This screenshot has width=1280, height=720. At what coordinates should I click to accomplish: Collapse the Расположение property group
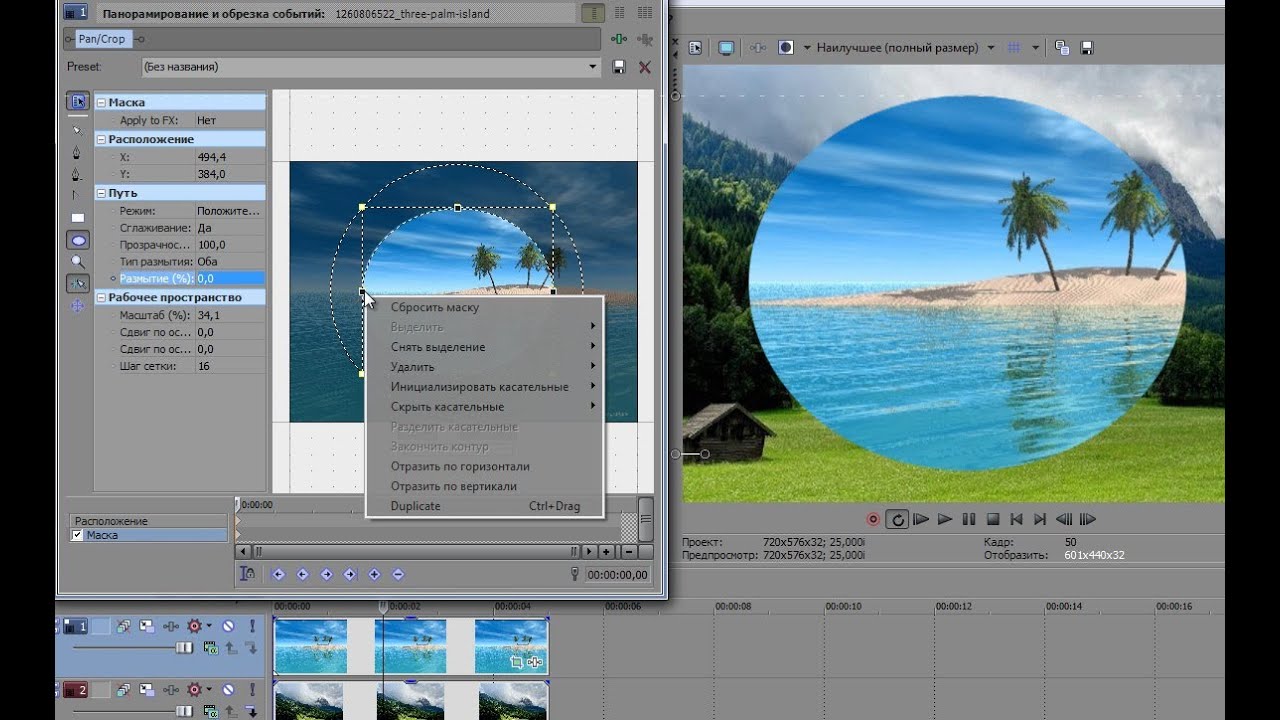[101, 139]
